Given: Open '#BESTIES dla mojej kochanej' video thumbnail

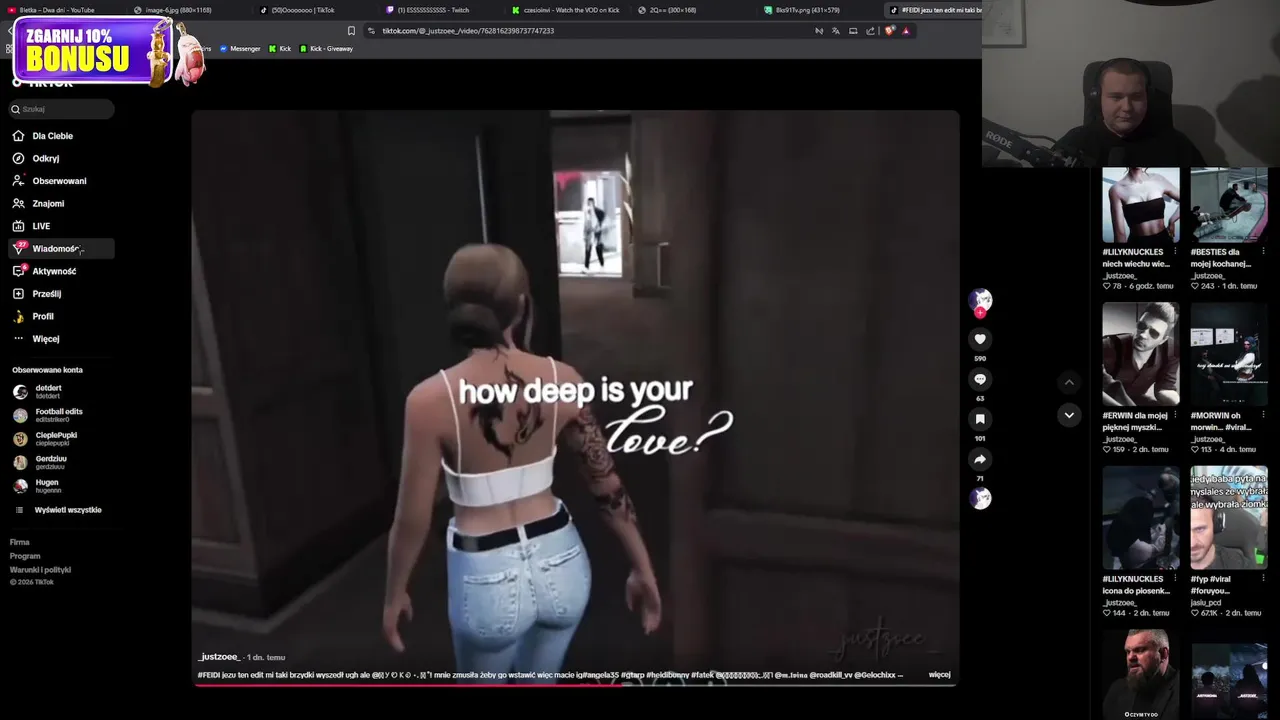Looking at the screenshot, I should [1228, 205].
